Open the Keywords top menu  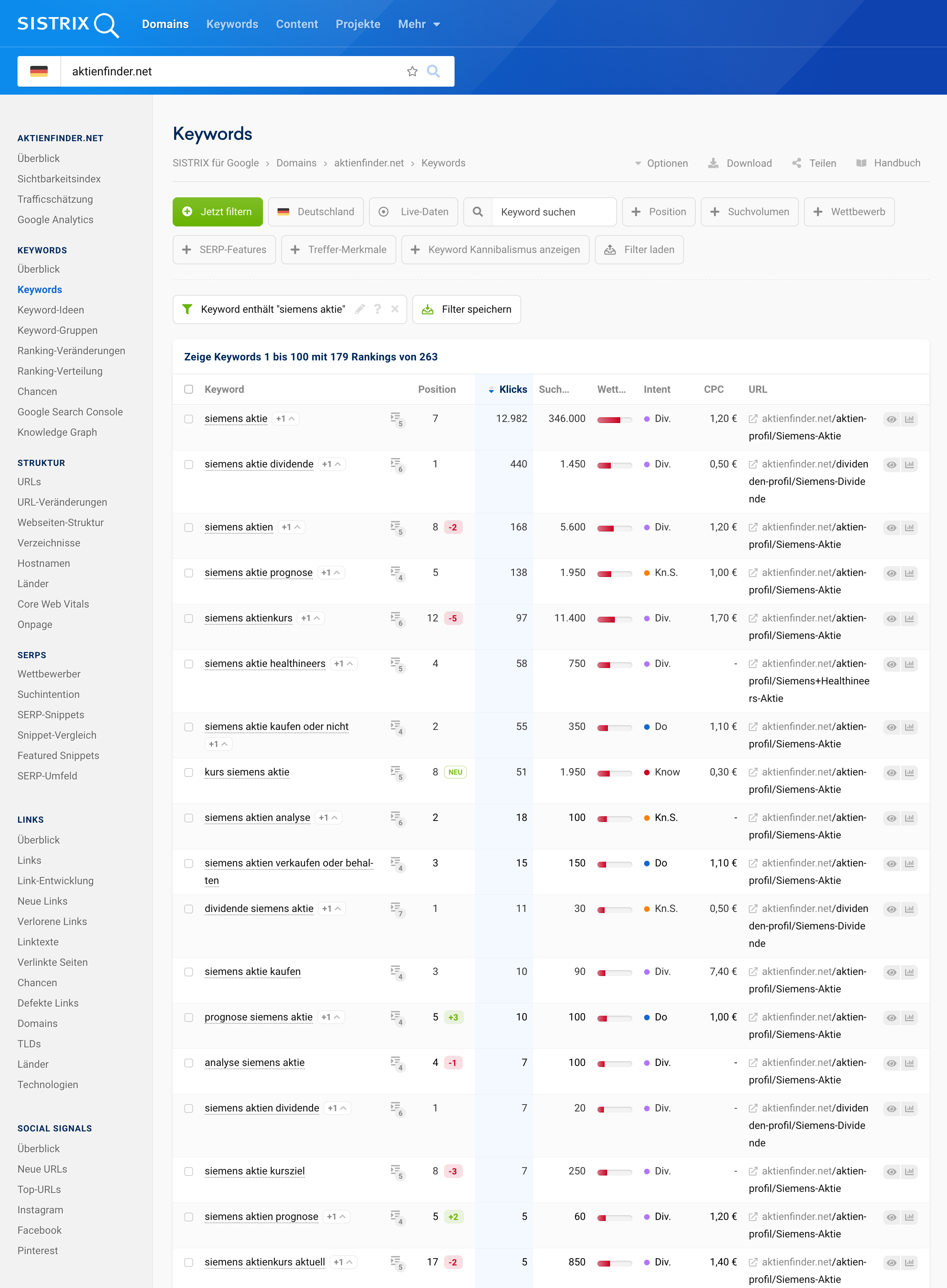(232, 24)
